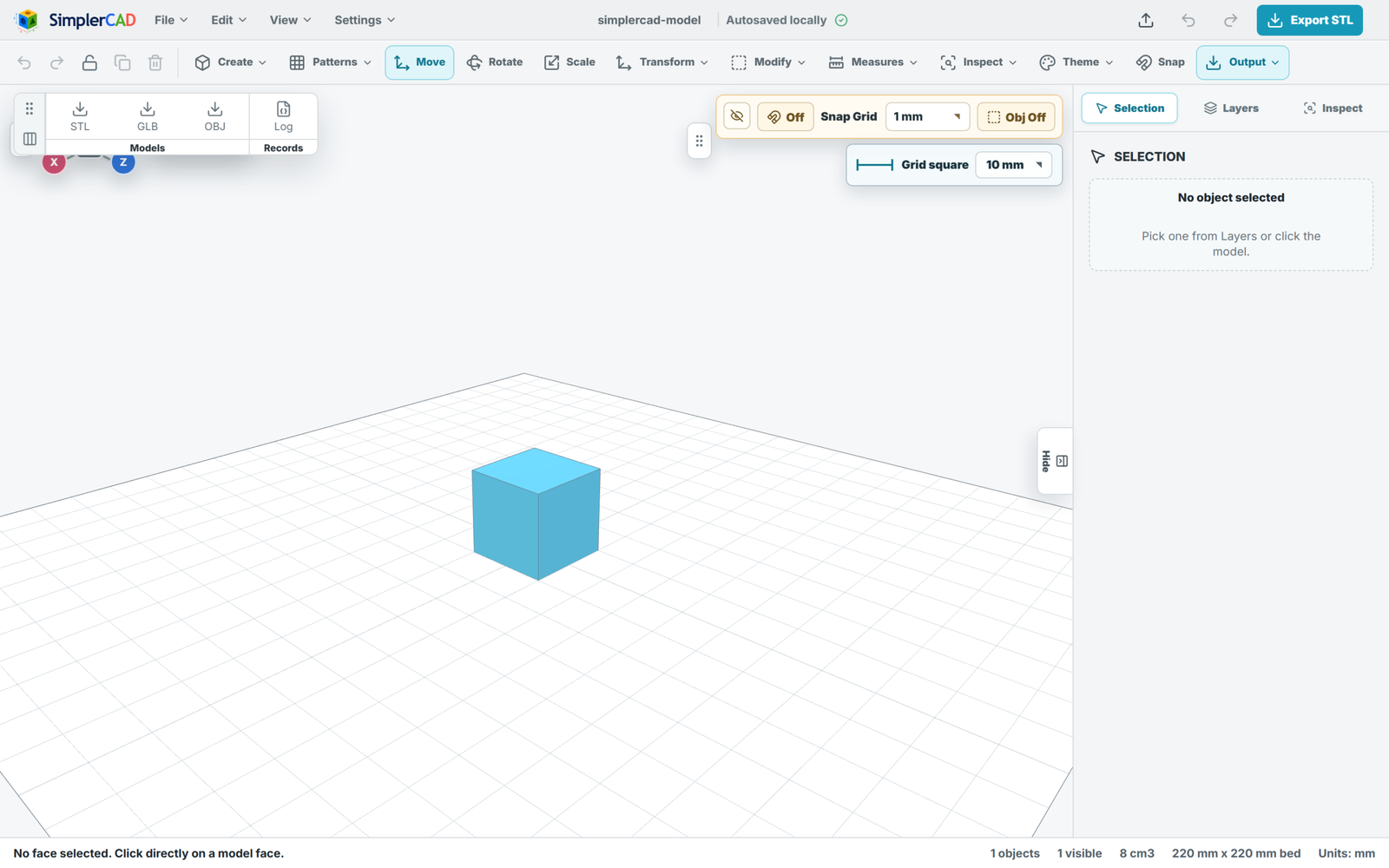1389x868 pixels.
Task: Open the Edit menu
Action: [228, 20]
